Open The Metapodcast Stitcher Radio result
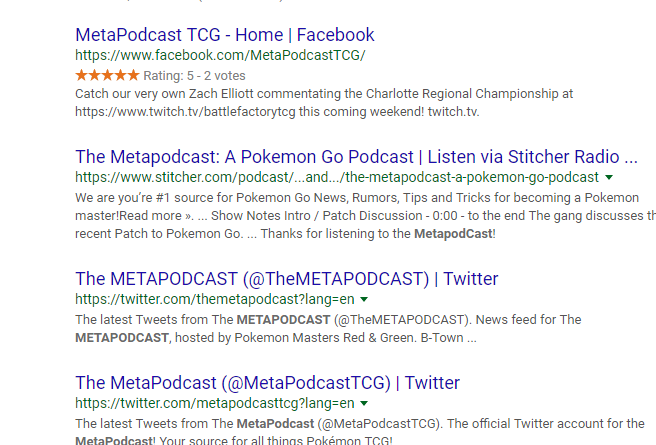Screen dimensions: 656x445 click(x=356, y=157)
